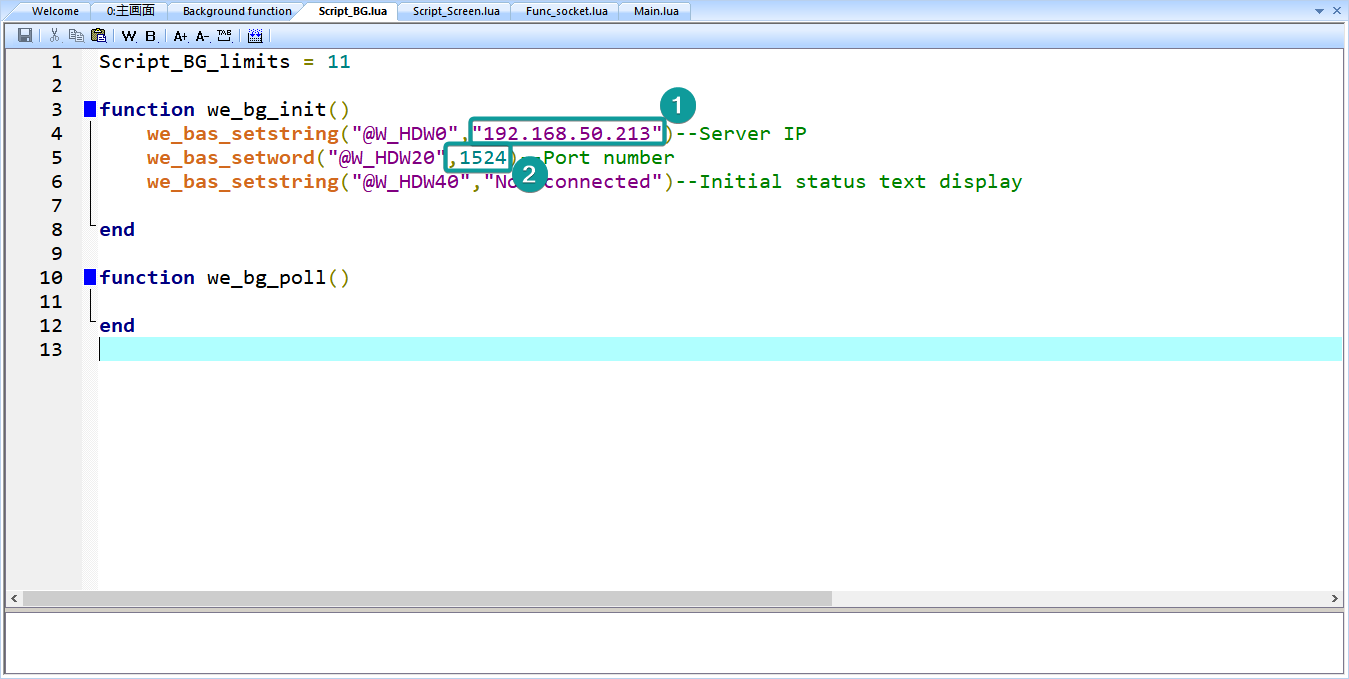Select the Cut scissors icon
Screen dimensions: 1349x679
point(53,35)
